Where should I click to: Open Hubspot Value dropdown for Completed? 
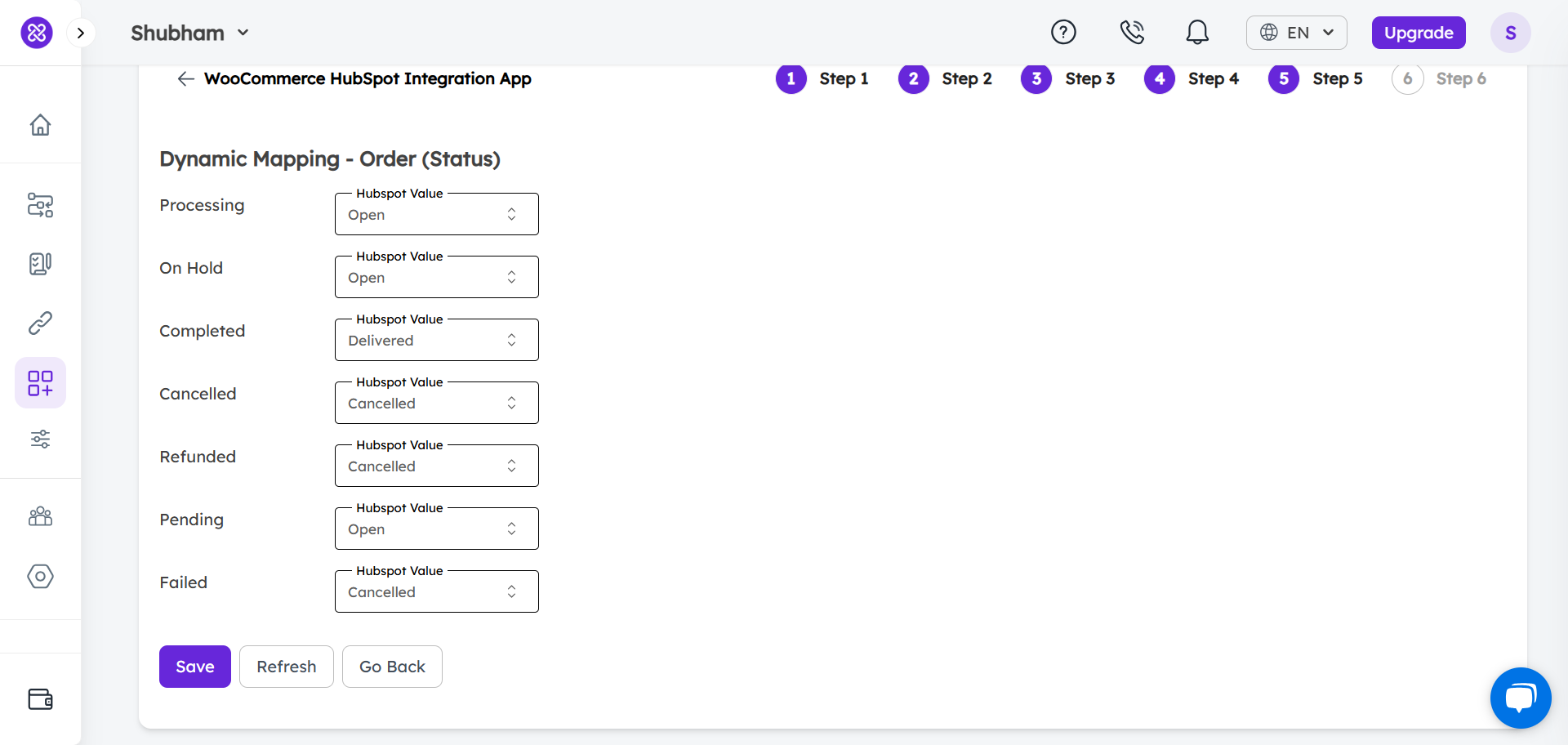(x=437, y=340)
